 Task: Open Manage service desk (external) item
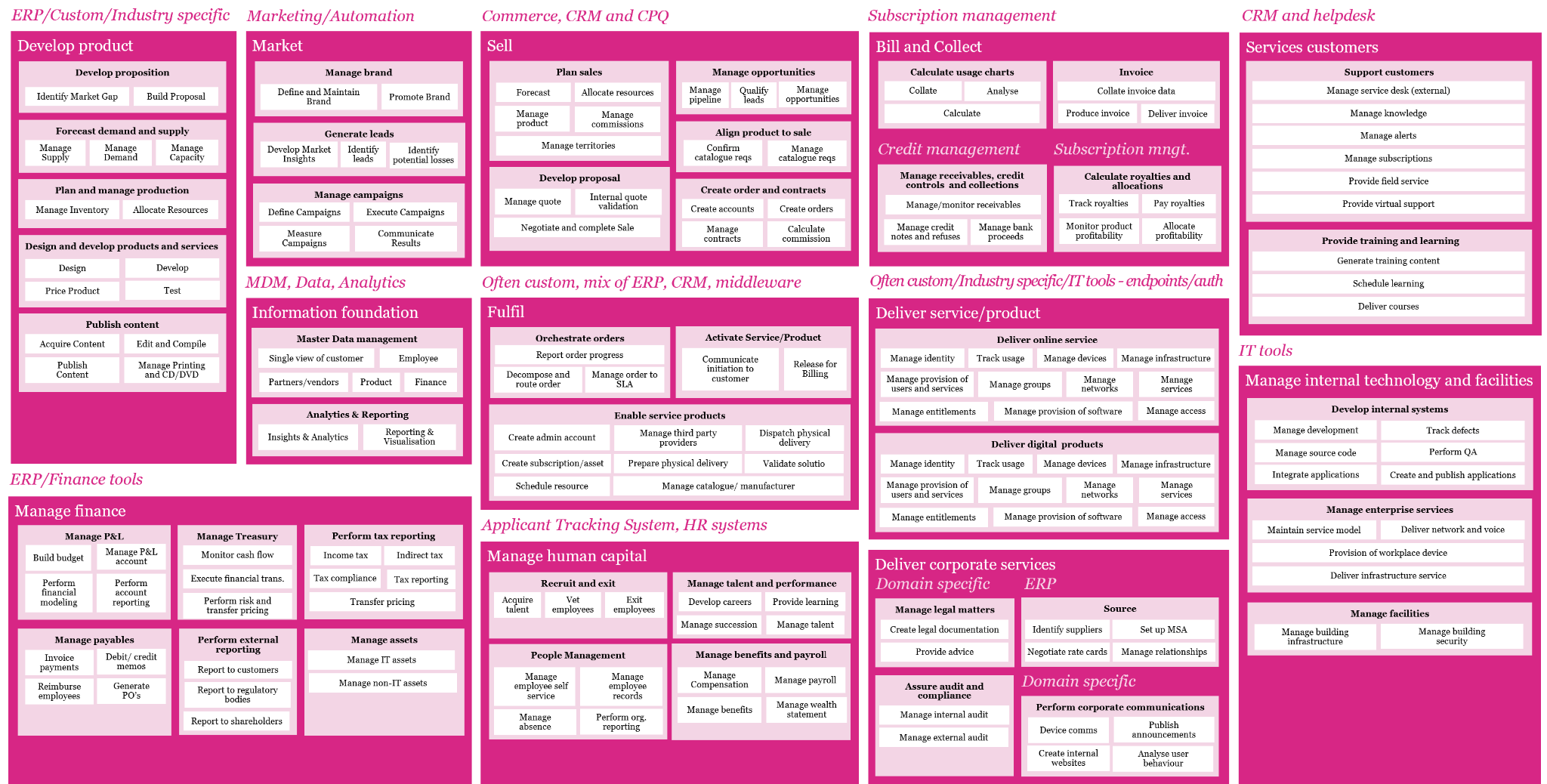pyautogui.click(x=1388, y=91)
